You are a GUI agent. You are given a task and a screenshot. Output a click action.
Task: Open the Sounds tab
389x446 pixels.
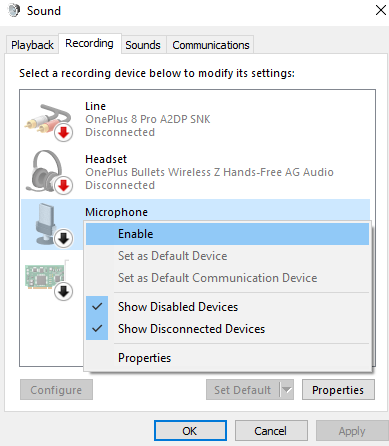143,45
